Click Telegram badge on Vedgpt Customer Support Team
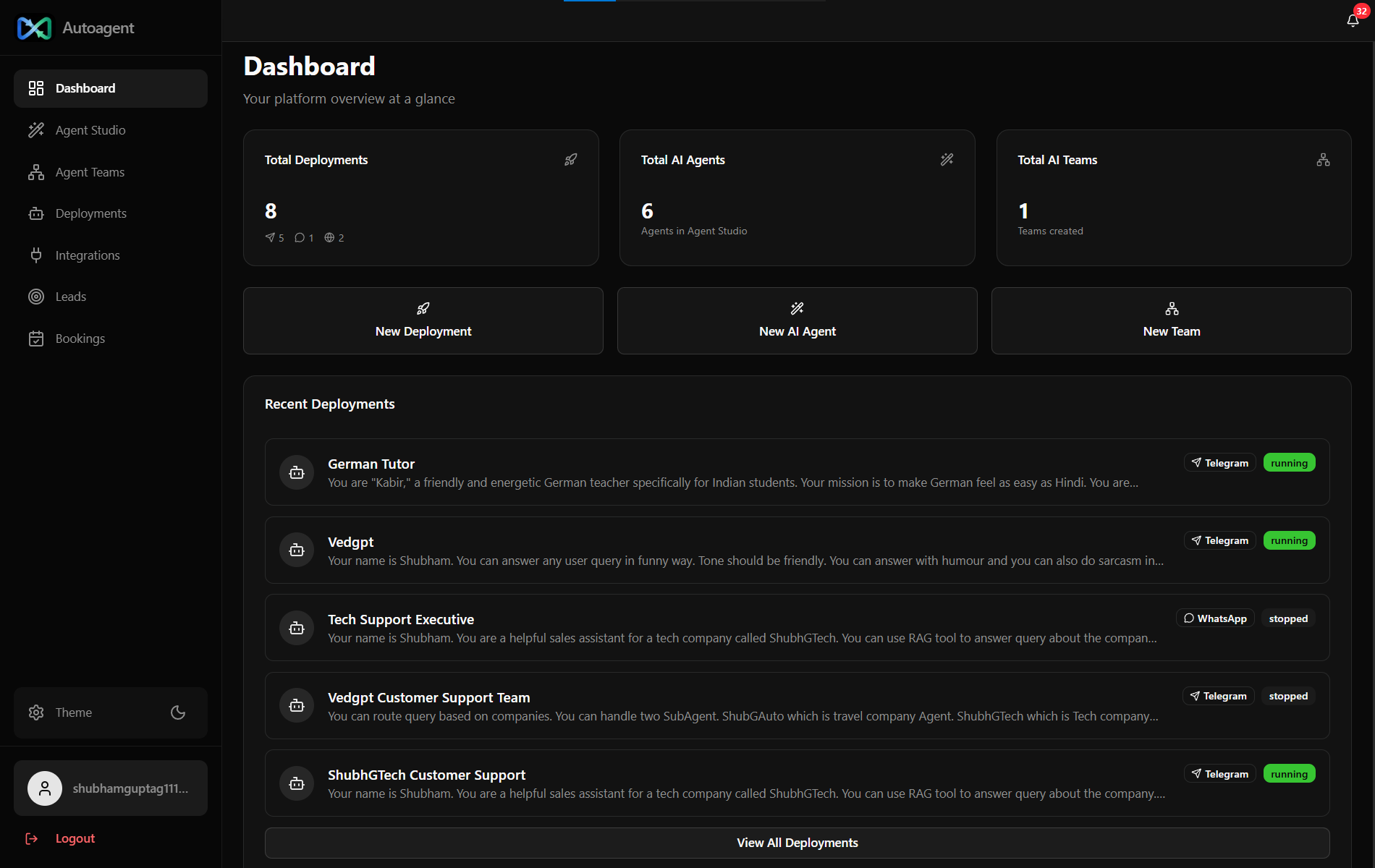 [x=1219, y=696]
